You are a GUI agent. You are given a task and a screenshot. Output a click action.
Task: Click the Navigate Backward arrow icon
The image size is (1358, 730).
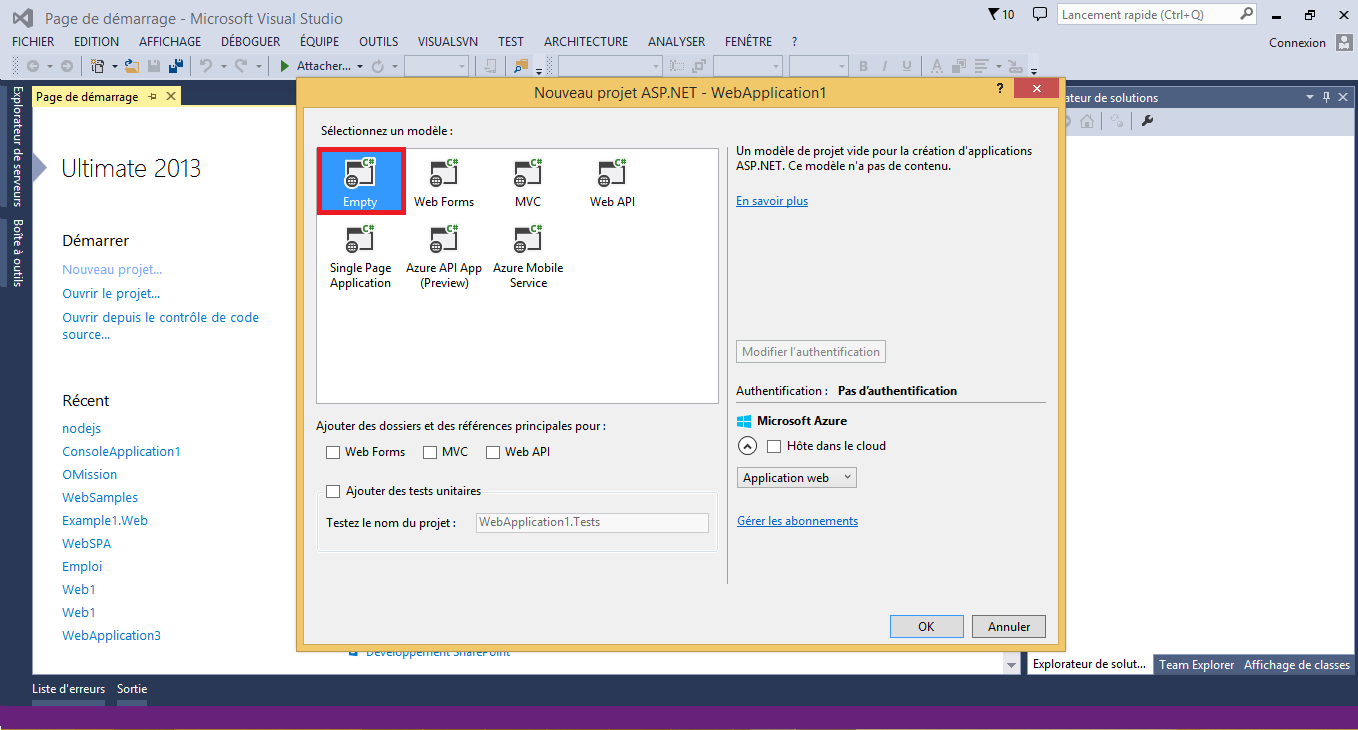pyautogui.click(x=33, y=66)
